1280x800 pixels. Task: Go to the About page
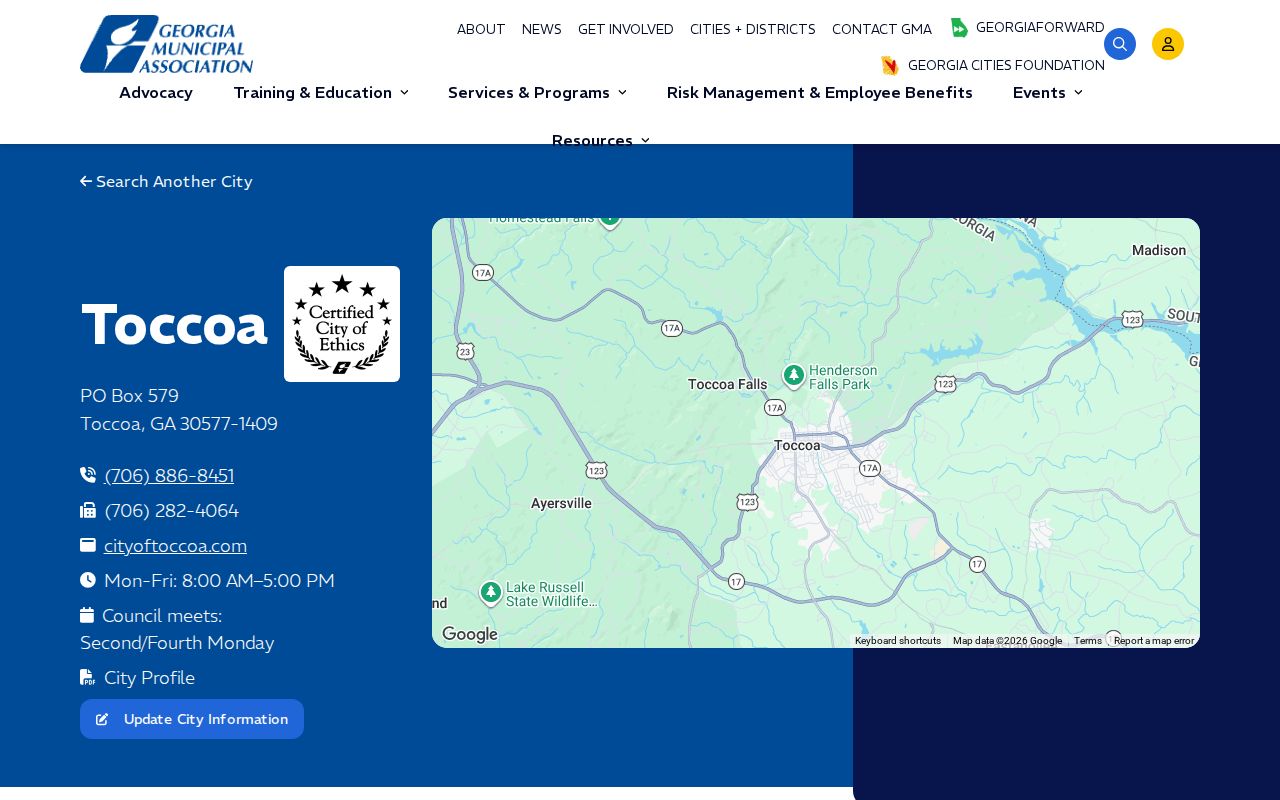[481, 30]
